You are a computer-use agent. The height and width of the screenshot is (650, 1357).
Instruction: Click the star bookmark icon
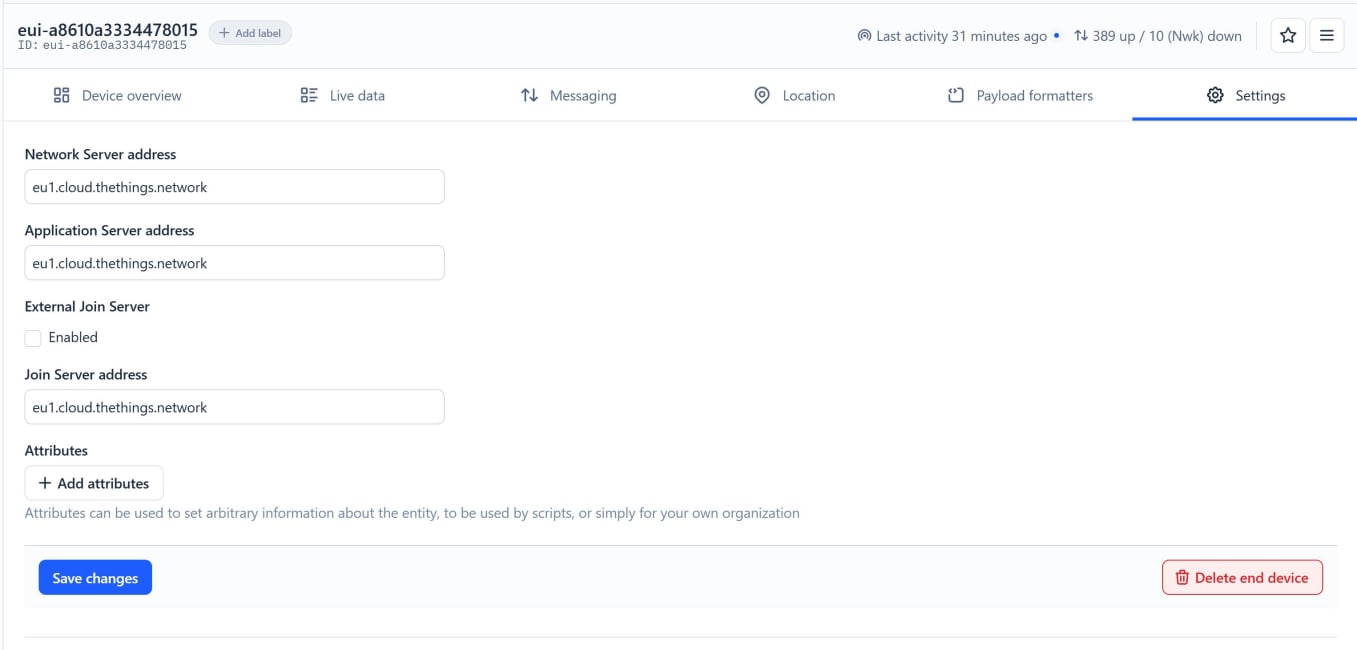coord(1288,36)
